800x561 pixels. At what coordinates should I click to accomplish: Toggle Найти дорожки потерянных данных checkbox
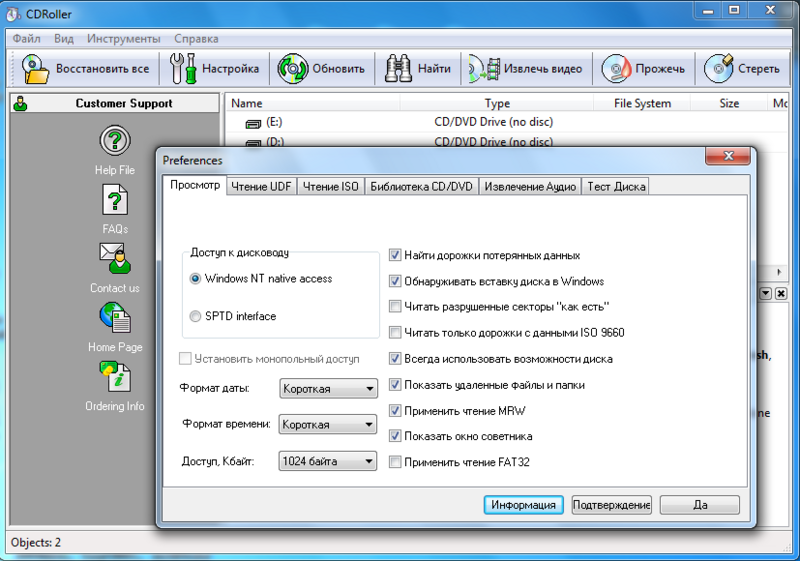click(395, 254)
